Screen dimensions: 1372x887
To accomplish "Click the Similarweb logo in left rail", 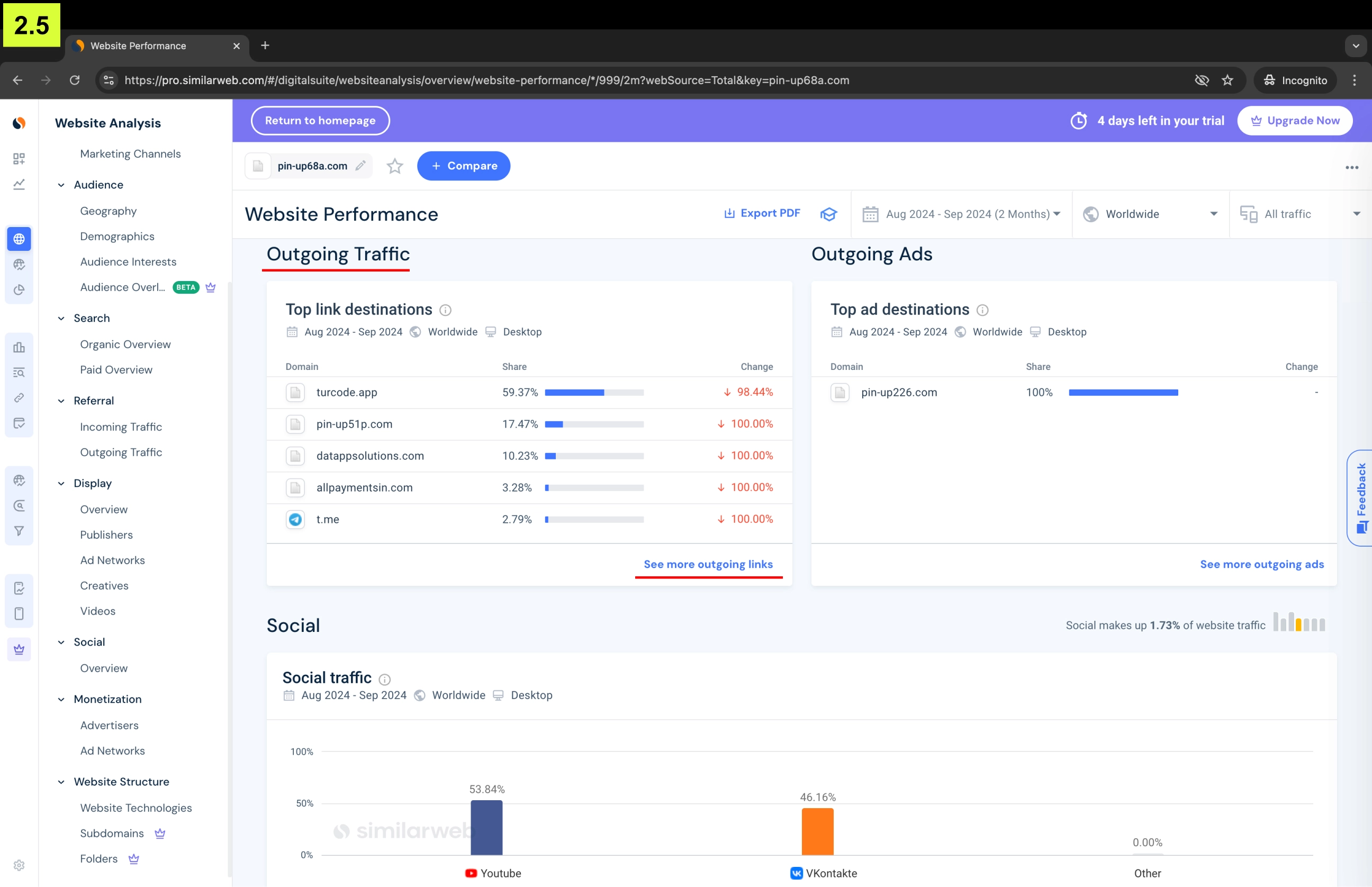I will click(x=19, y=123).
